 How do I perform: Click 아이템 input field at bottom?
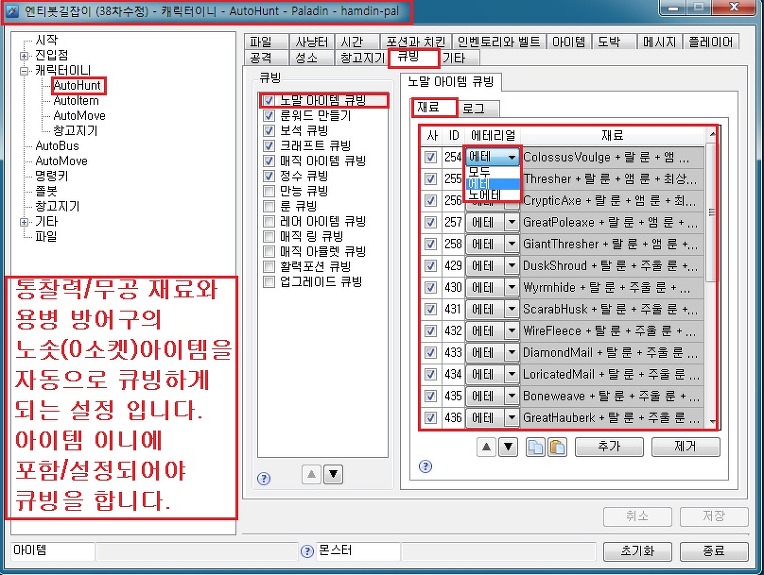coord(196,551)
